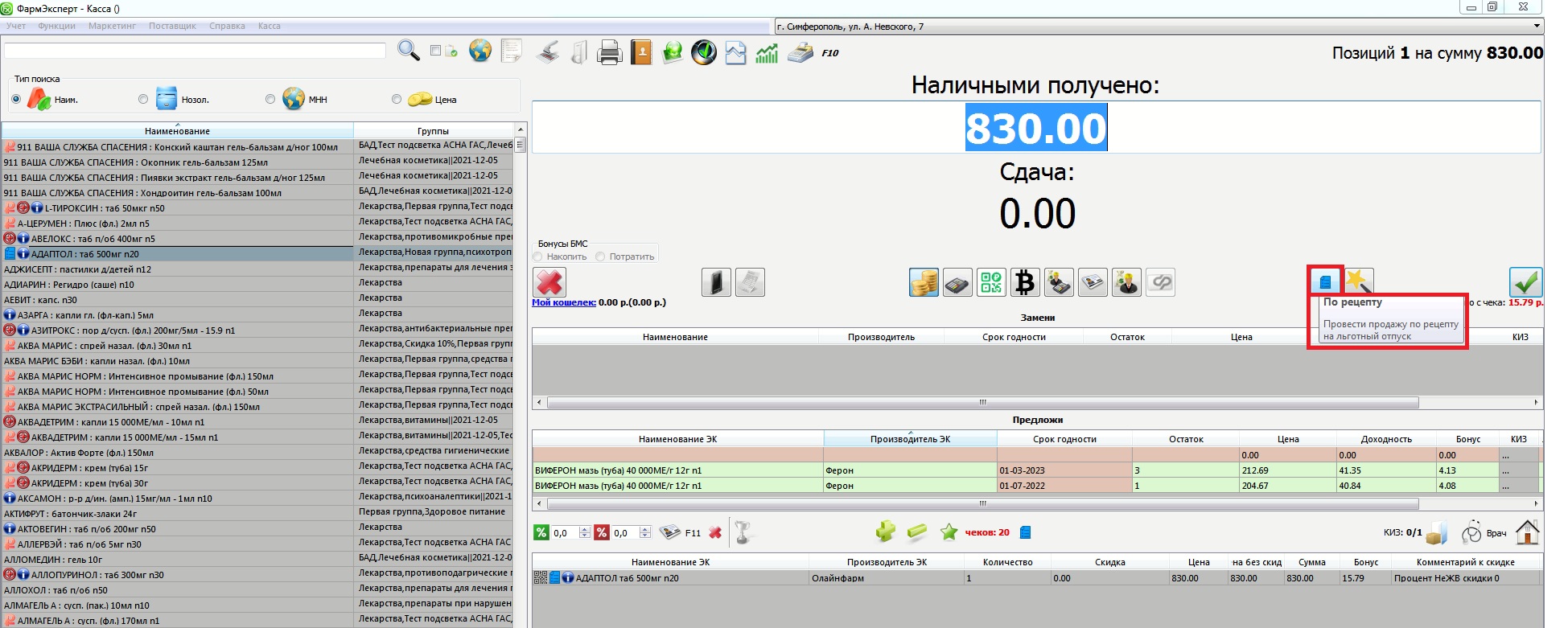The image size is (1568, 628).
Task: Choose the Цена search type radio button
Action: click(397, 100)
